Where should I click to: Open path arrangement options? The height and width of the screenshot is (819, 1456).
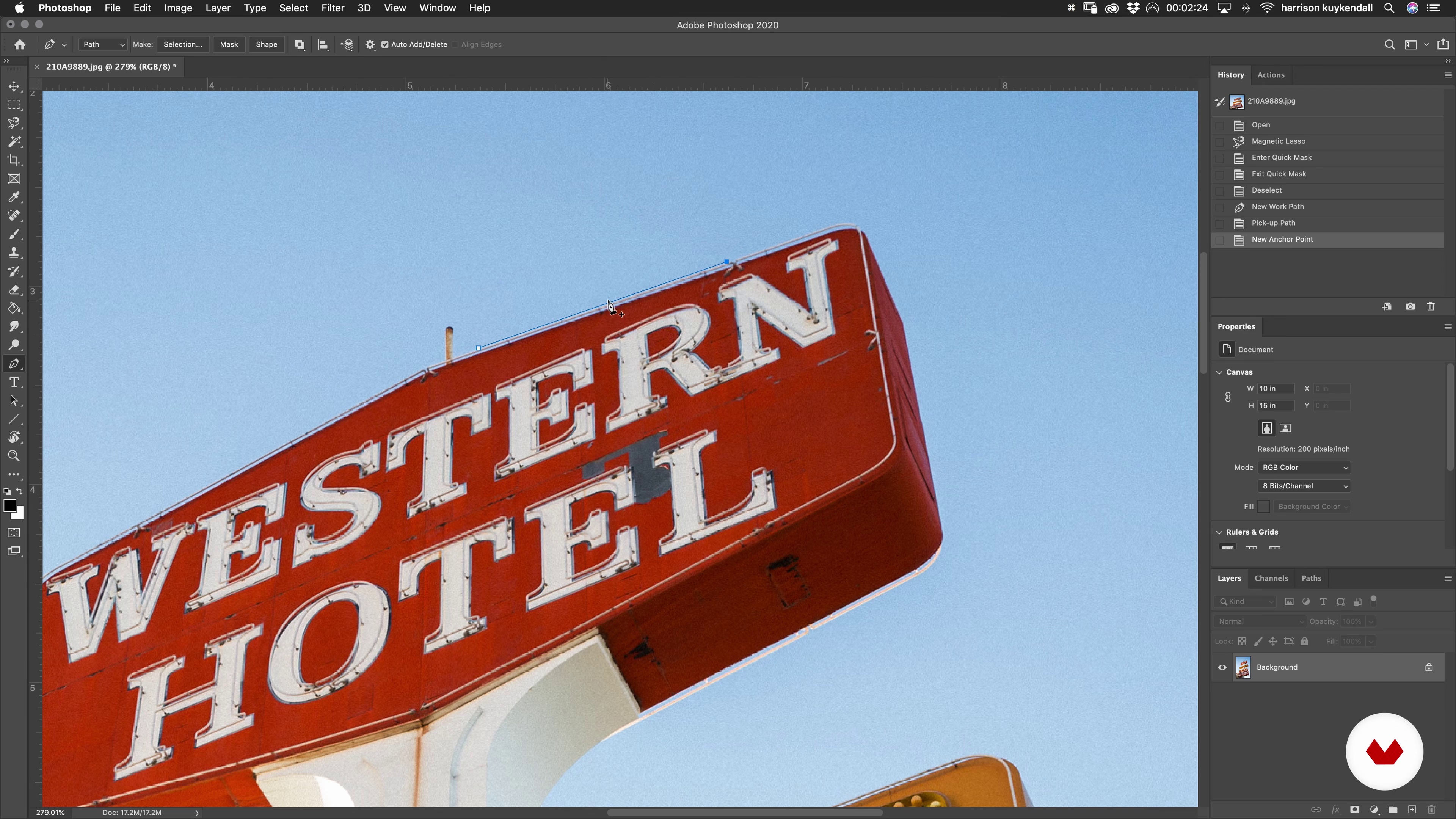[347, 45]
